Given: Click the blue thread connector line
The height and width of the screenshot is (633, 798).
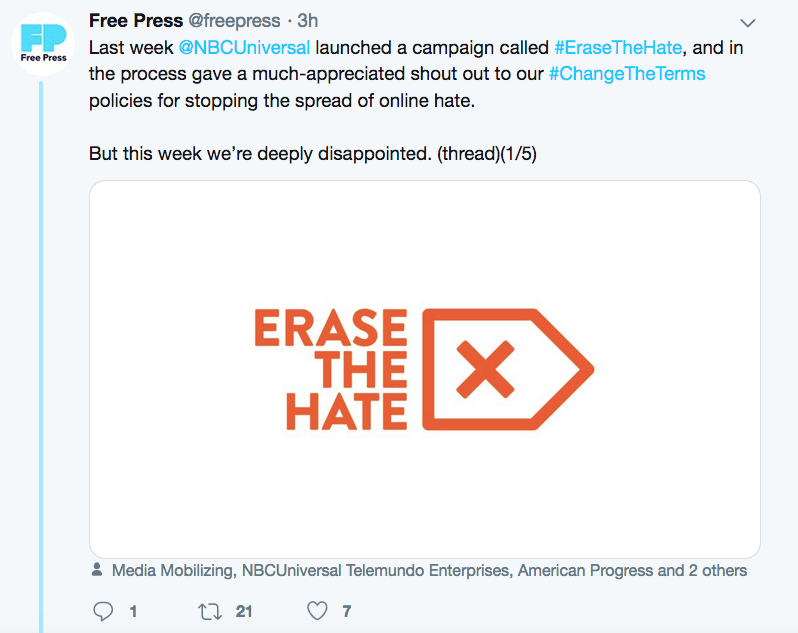Looking at the screenshot, I should (41, 357).
